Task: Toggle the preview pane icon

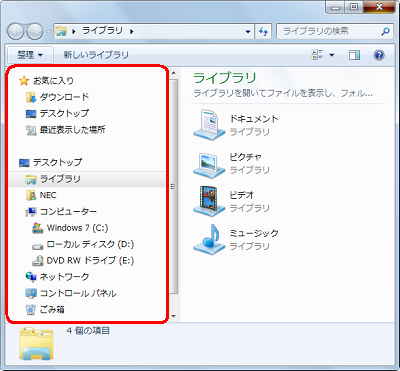Action: [x=354, y=55]
